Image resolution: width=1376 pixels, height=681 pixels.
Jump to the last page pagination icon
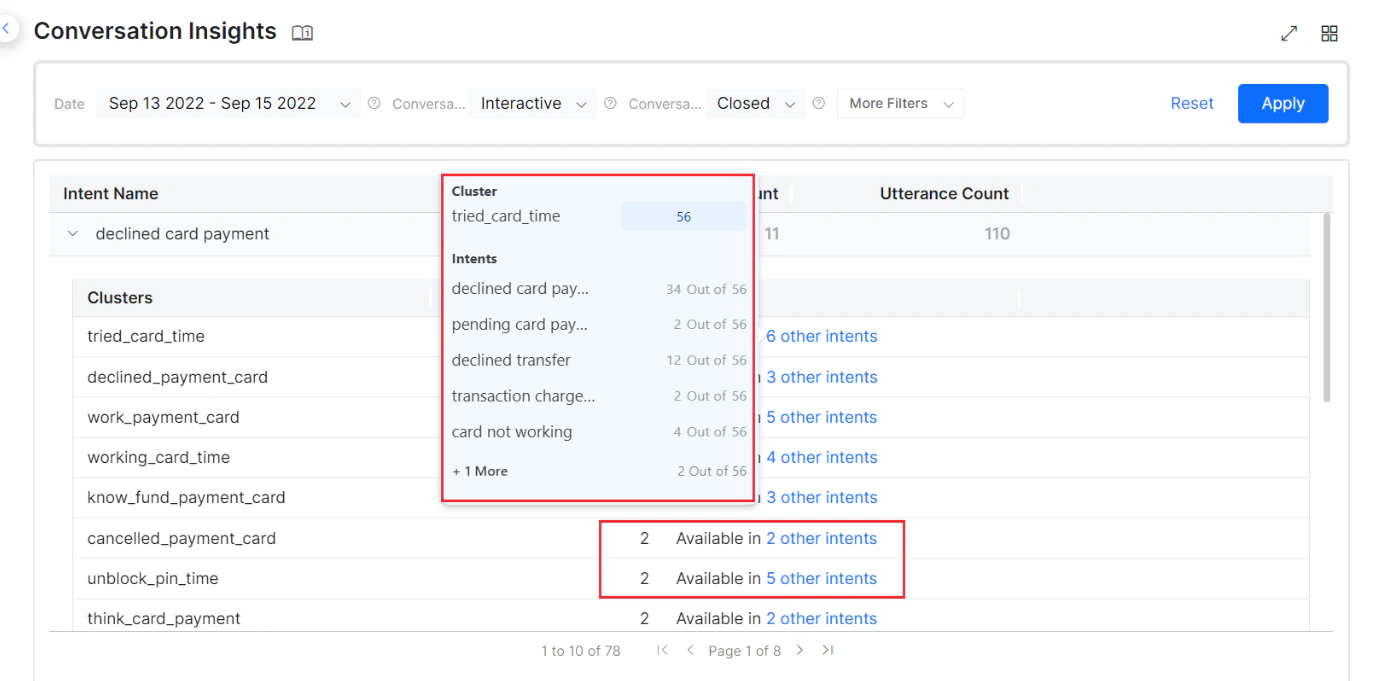coord(828,650)
